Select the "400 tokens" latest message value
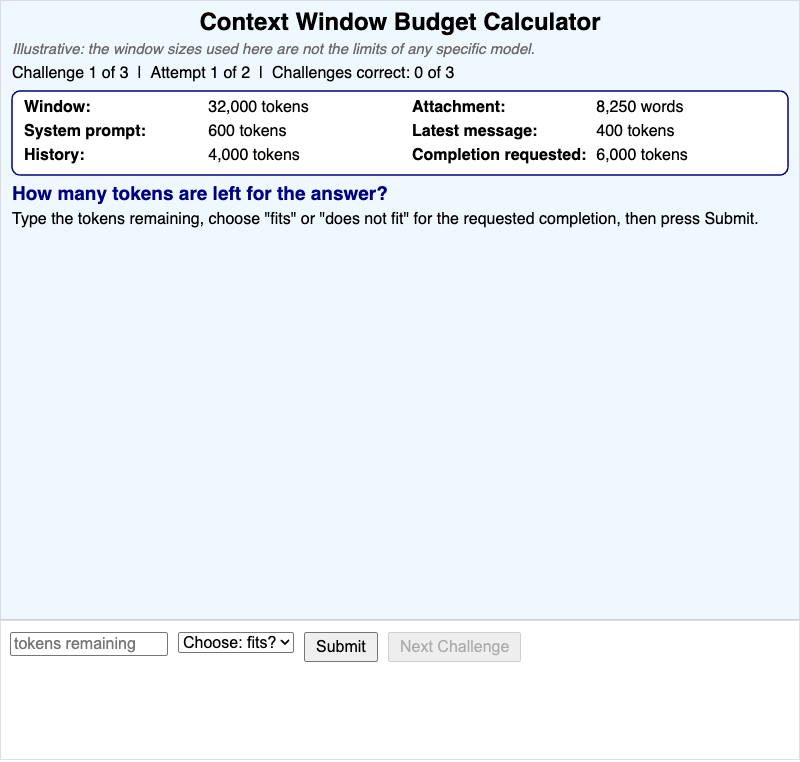This screenshot has width=800, height=762. 635,131
